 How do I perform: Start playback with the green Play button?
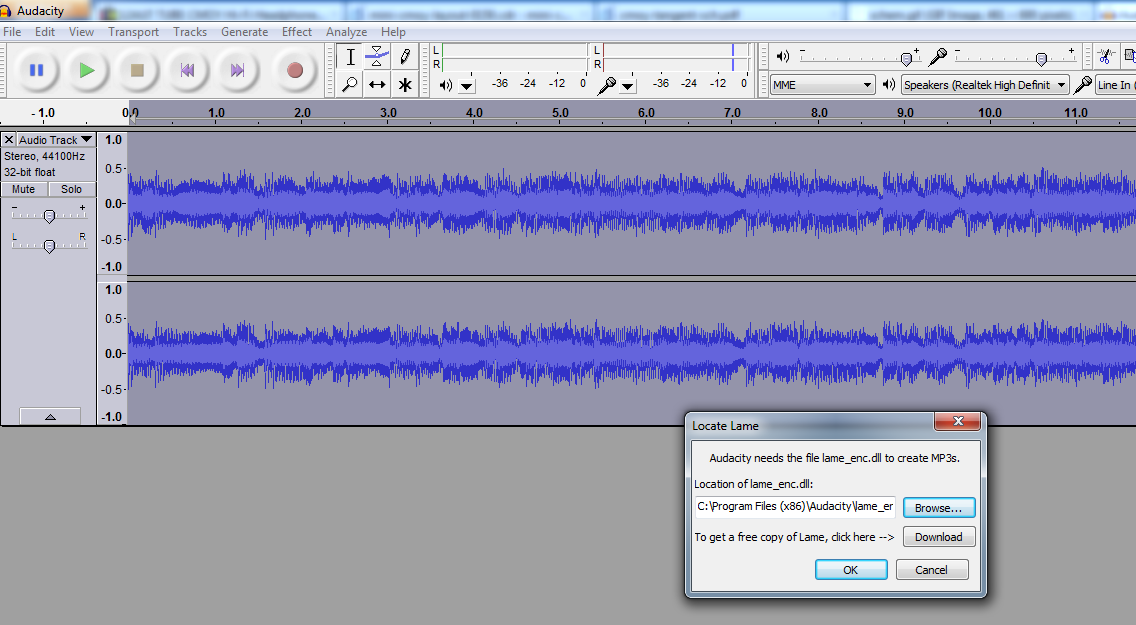86,70
